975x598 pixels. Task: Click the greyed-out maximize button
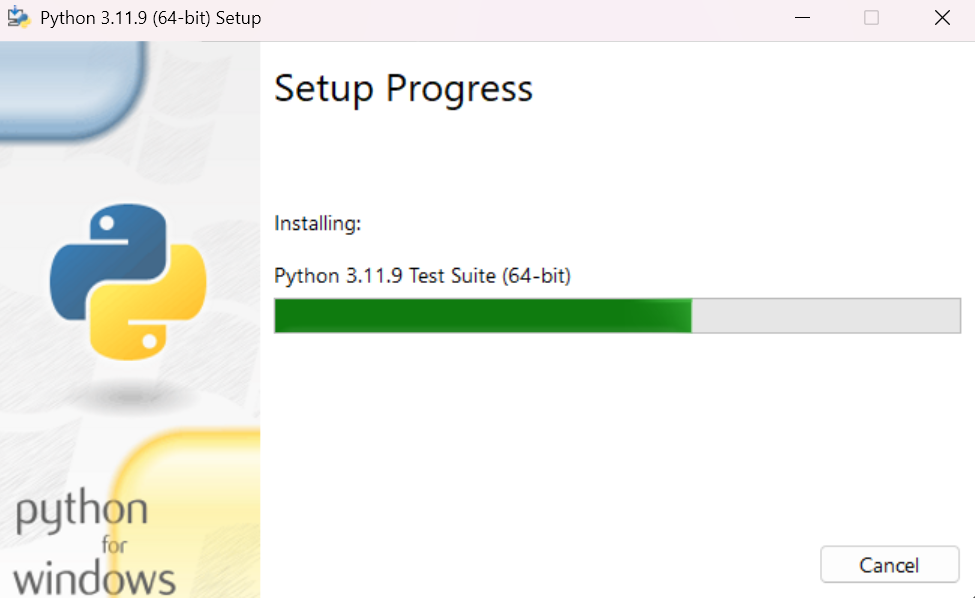pyautogui.click(x=871, y=18)
